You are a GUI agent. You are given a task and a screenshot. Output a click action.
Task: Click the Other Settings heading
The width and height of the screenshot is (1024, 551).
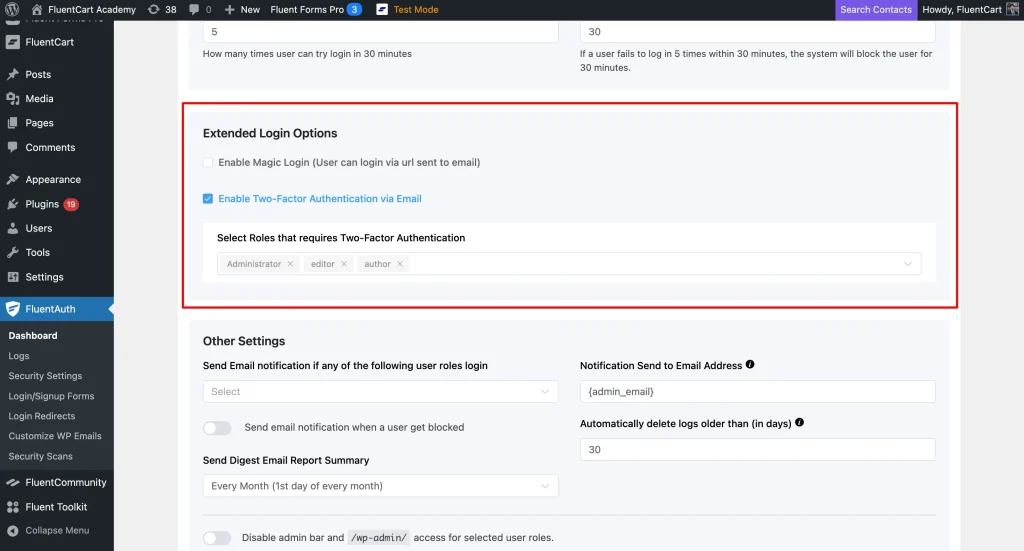244,341
